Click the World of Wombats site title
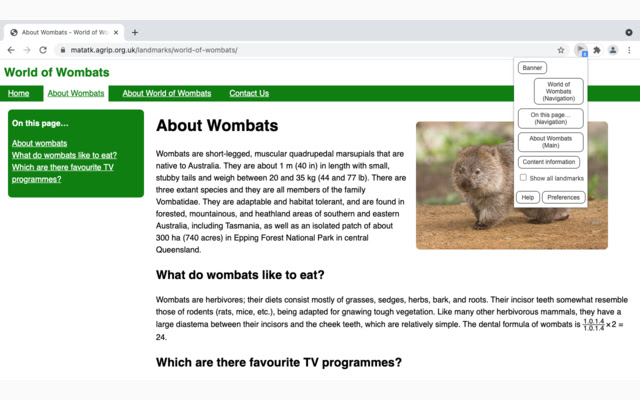 57,72
